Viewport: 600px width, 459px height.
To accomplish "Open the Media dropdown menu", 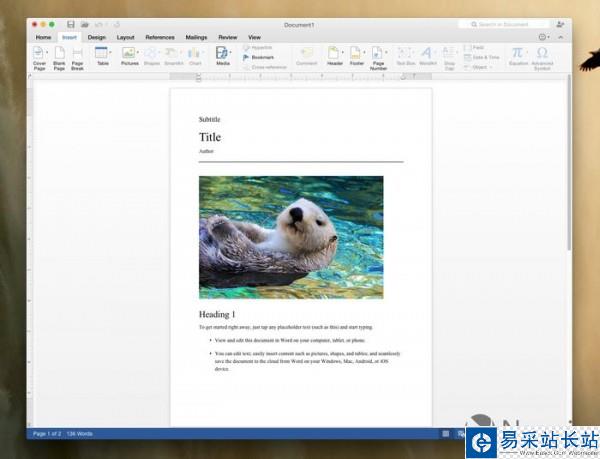I will (231, 53).
